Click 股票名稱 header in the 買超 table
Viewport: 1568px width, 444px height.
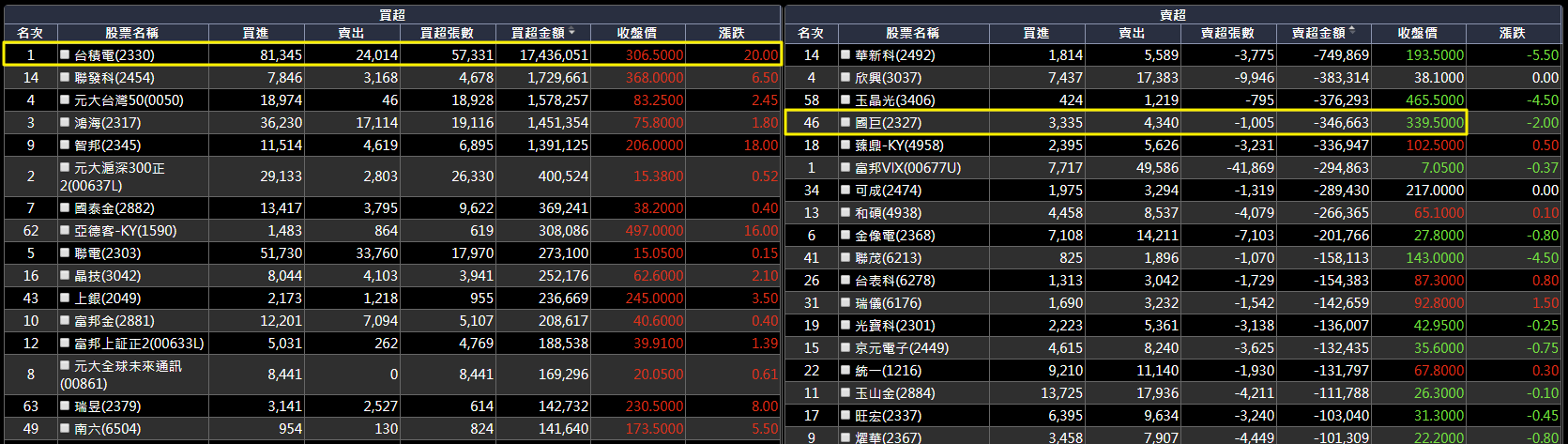[132, 33]
